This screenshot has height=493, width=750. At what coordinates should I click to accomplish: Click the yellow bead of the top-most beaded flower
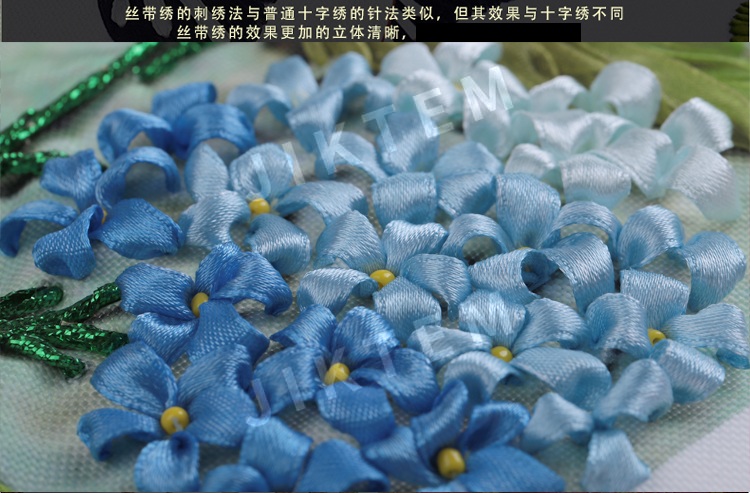click(259, 206)
